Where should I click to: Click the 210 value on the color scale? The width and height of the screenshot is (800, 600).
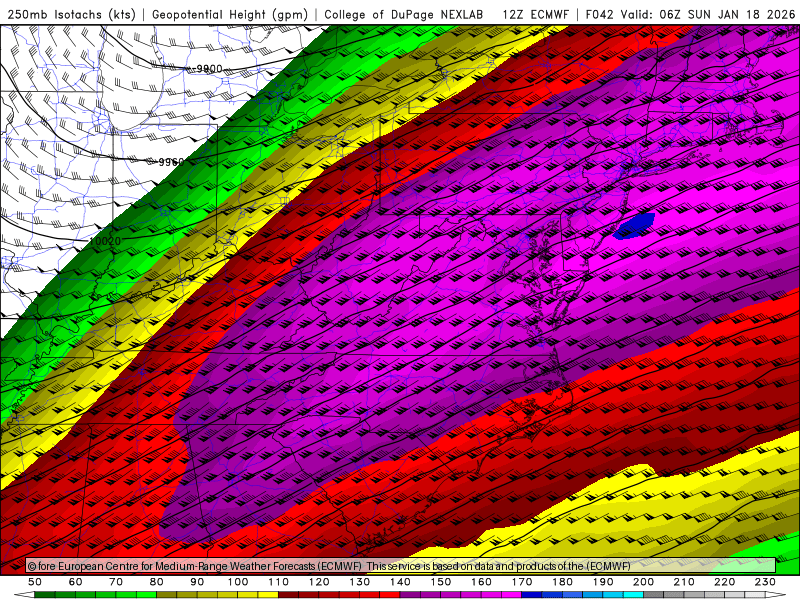[684, 582]
